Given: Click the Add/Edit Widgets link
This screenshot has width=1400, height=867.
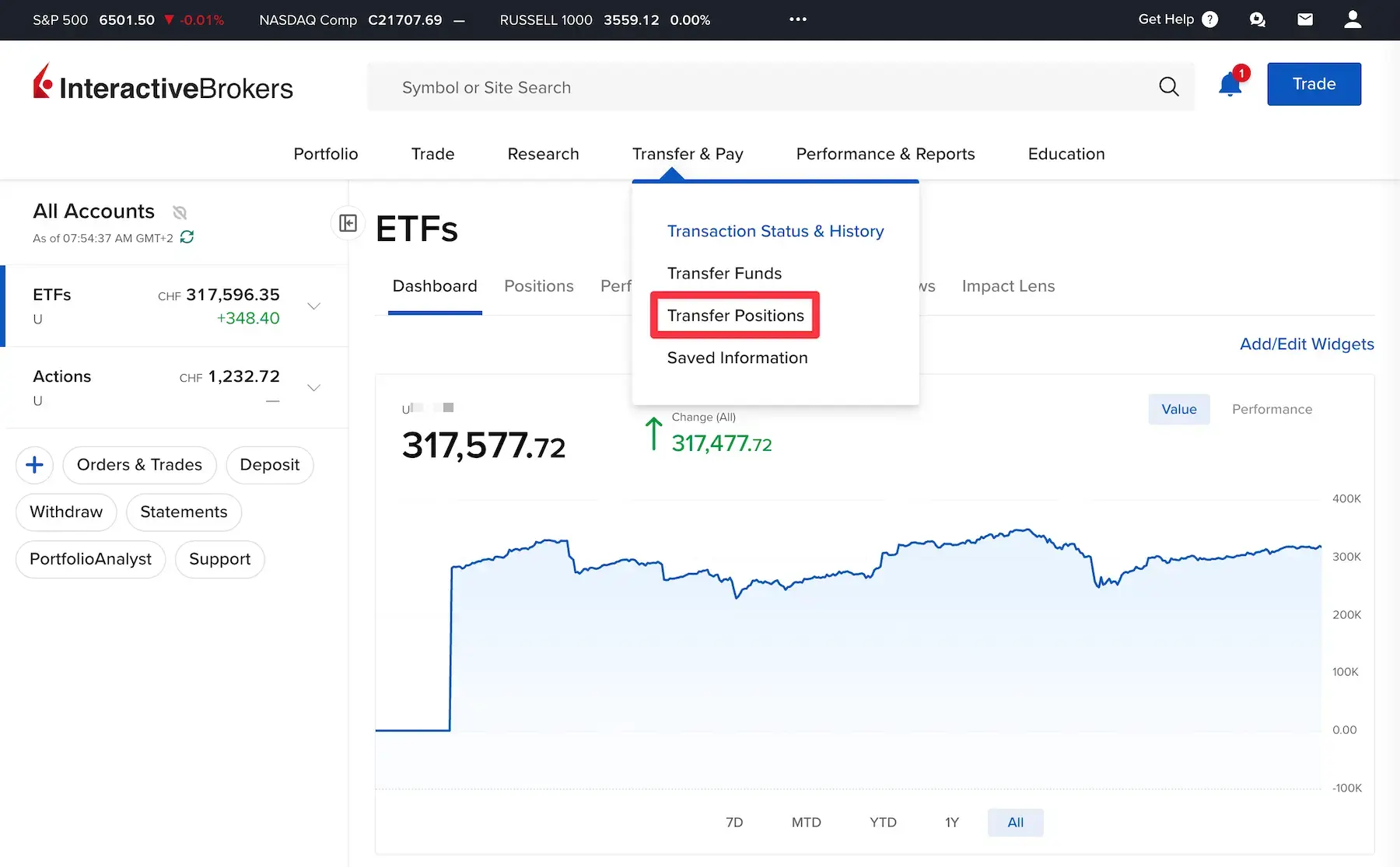Looking at the screenshot, I should [x=1307, y=344].
